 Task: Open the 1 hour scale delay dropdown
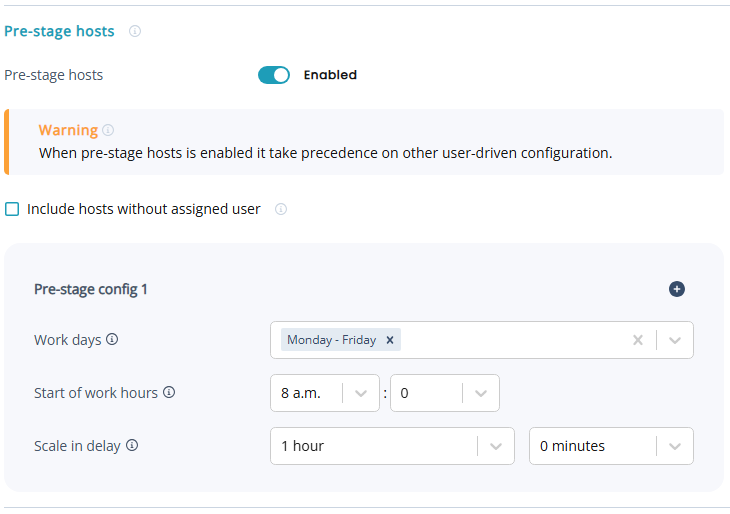495,446
